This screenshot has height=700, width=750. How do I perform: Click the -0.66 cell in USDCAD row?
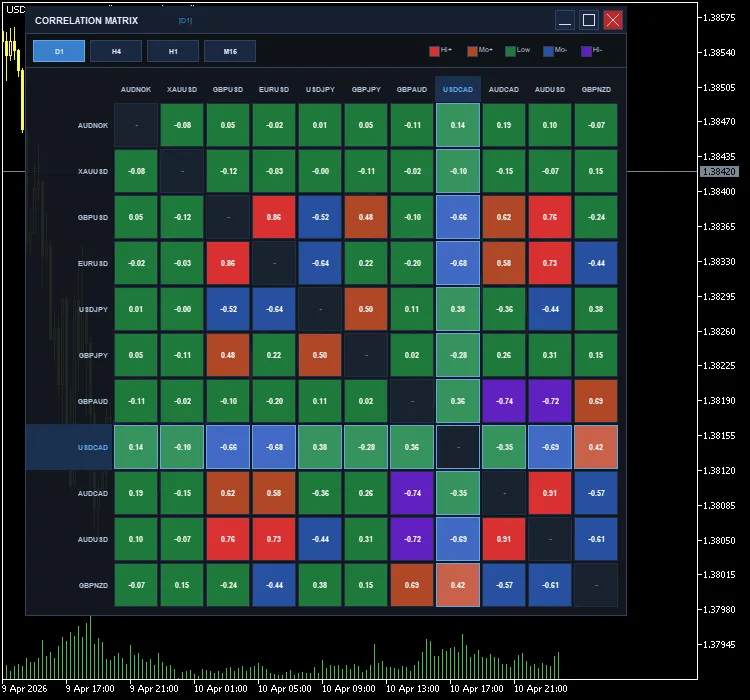(x=228, y=447)
